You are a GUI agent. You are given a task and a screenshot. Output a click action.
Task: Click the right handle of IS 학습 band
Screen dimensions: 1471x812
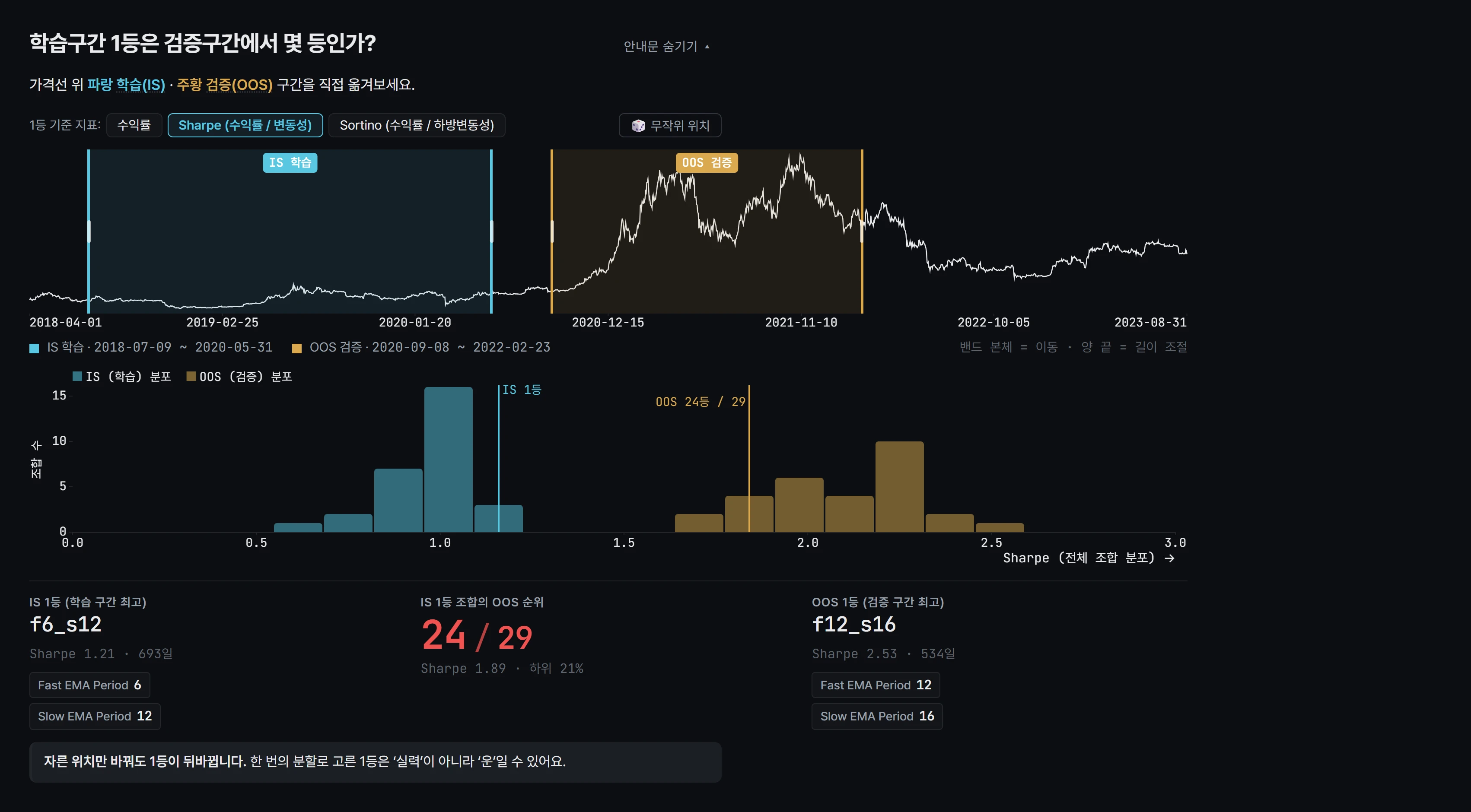pos(491,232)
